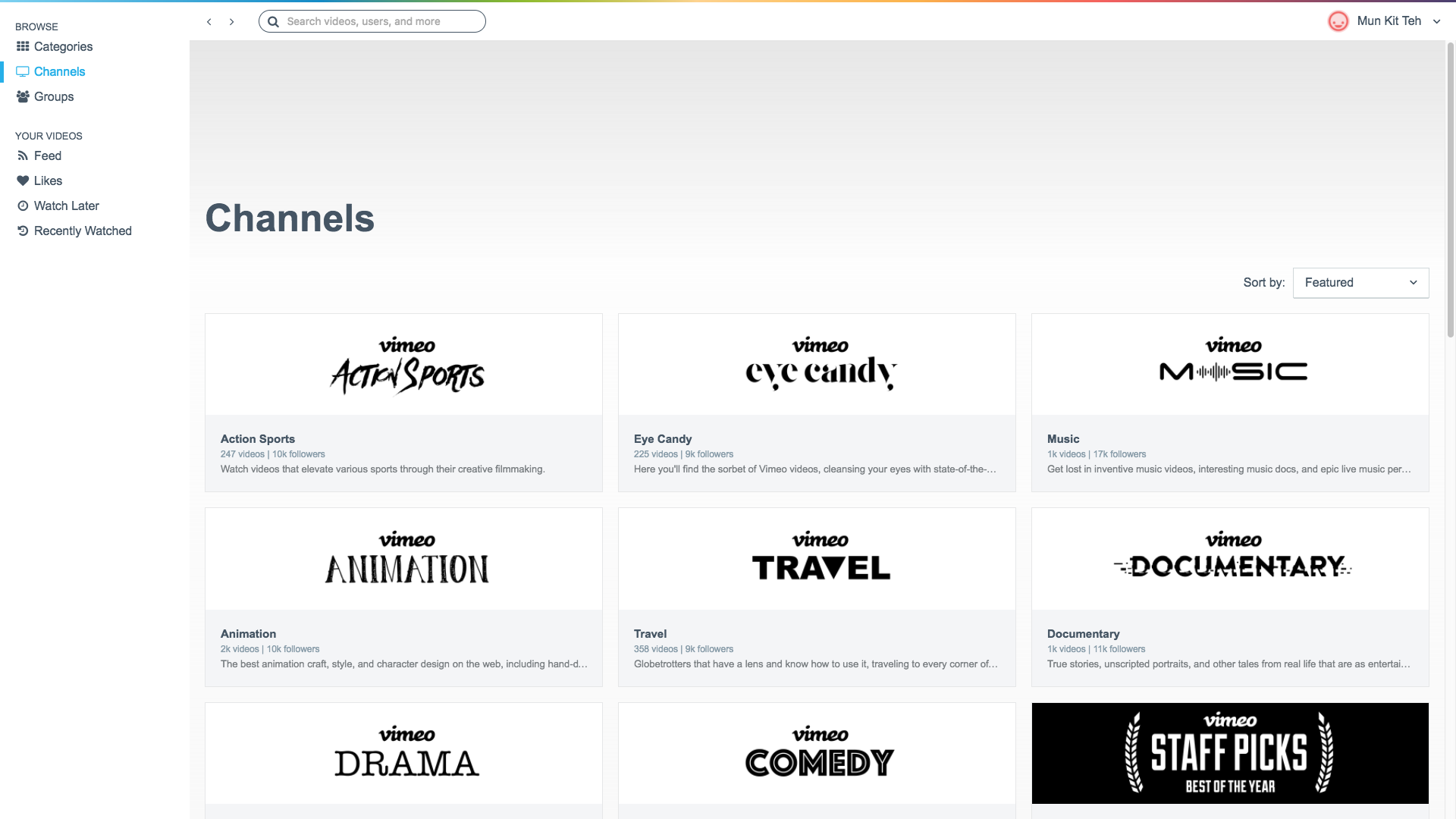Click the Eye Candy title link
1456x819 pixels.
[663, 438]
